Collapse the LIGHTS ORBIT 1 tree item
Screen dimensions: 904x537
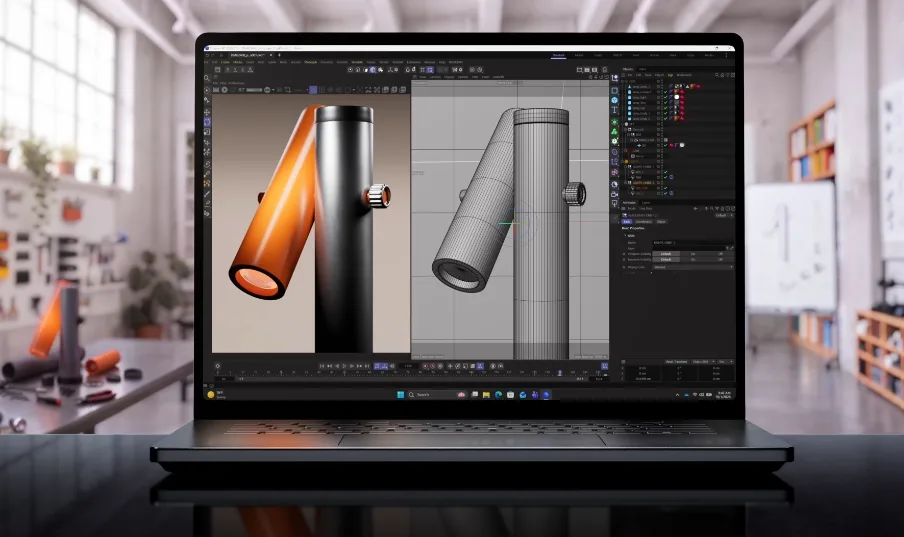[626, 167]
